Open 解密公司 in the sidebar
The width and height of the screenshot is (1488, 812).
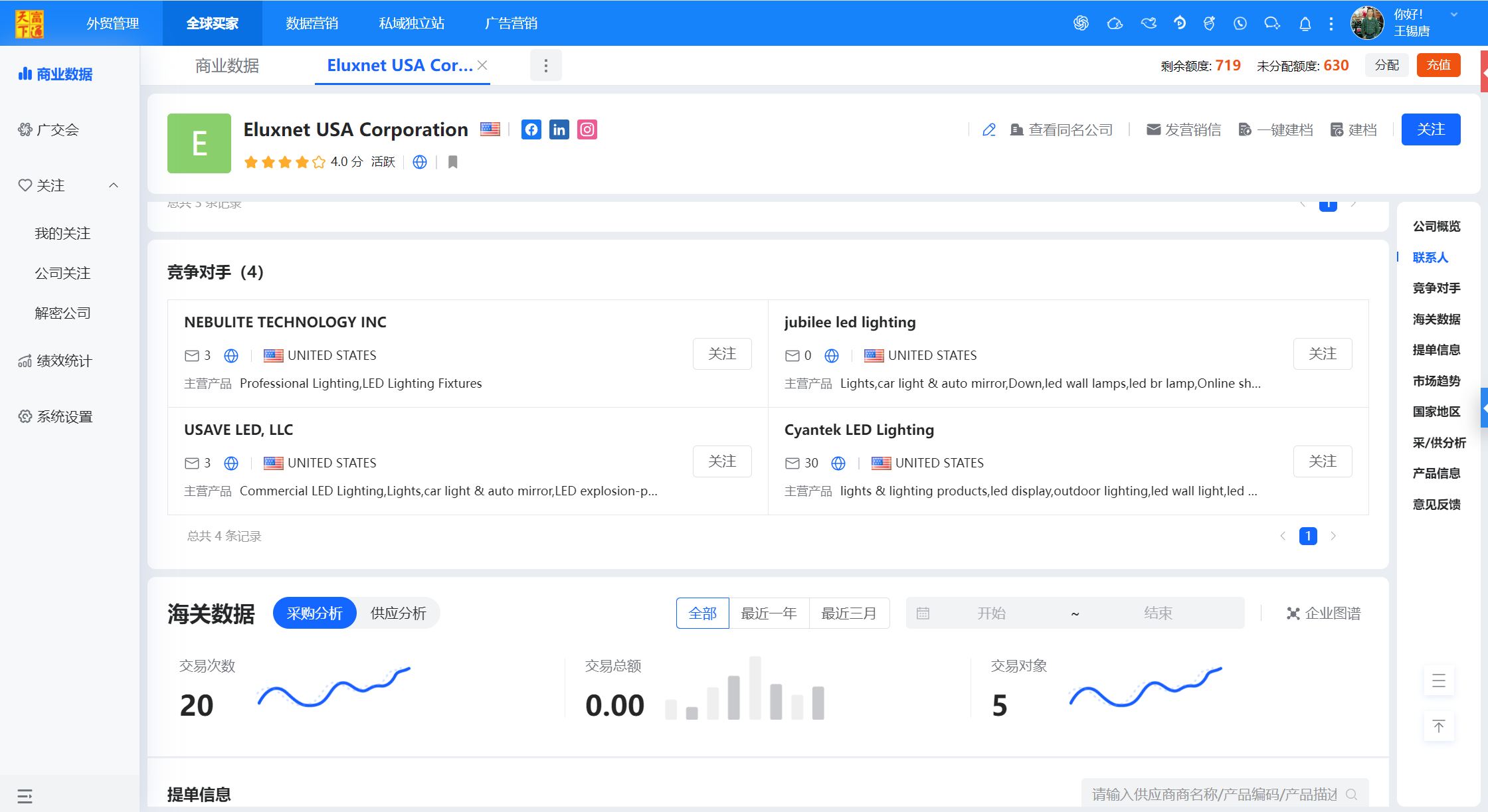(62, 313)
